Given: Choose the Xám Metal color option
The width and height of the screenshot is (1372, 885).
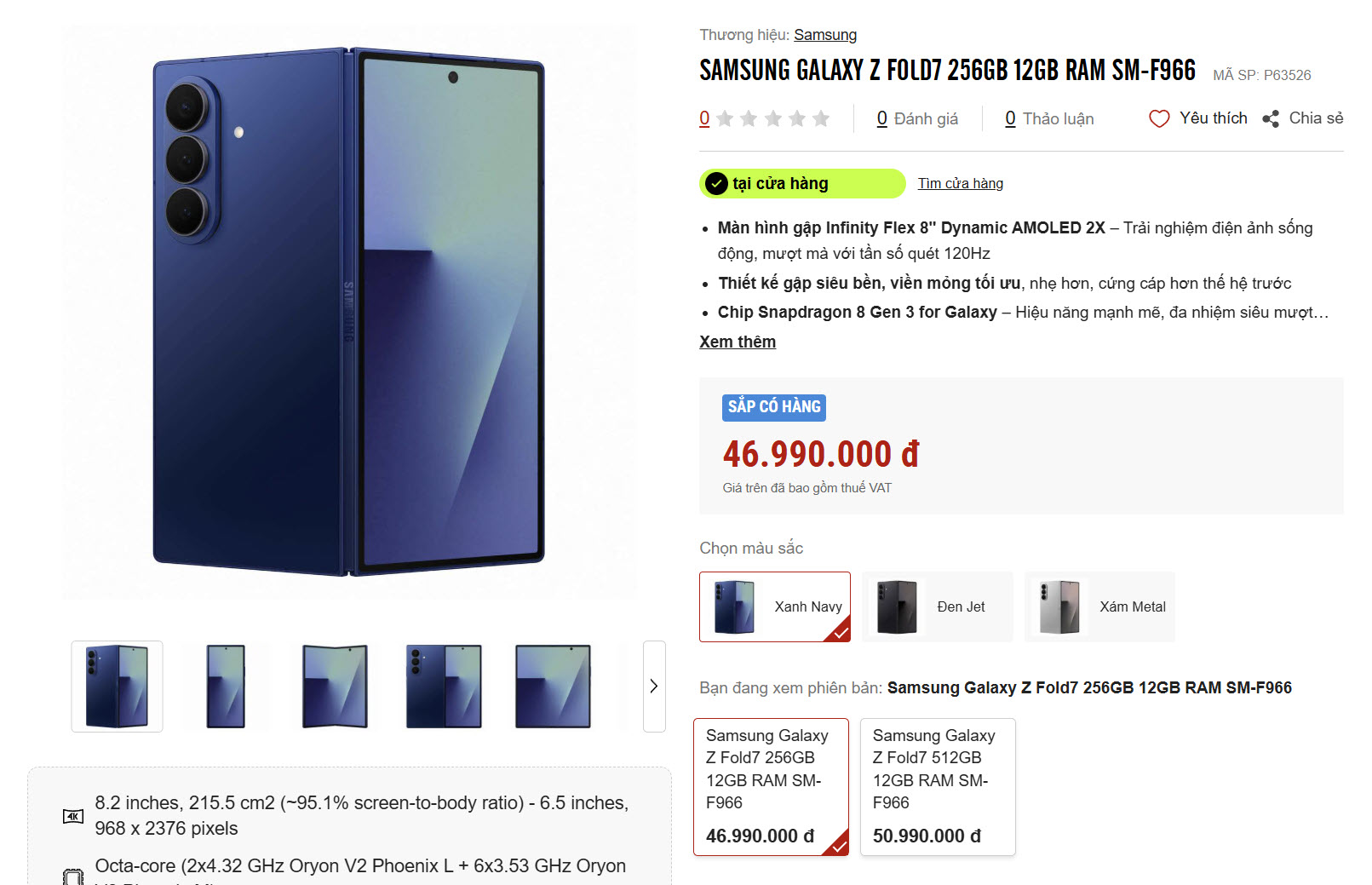Looking at the screenshot, I should coord(1100,606).
